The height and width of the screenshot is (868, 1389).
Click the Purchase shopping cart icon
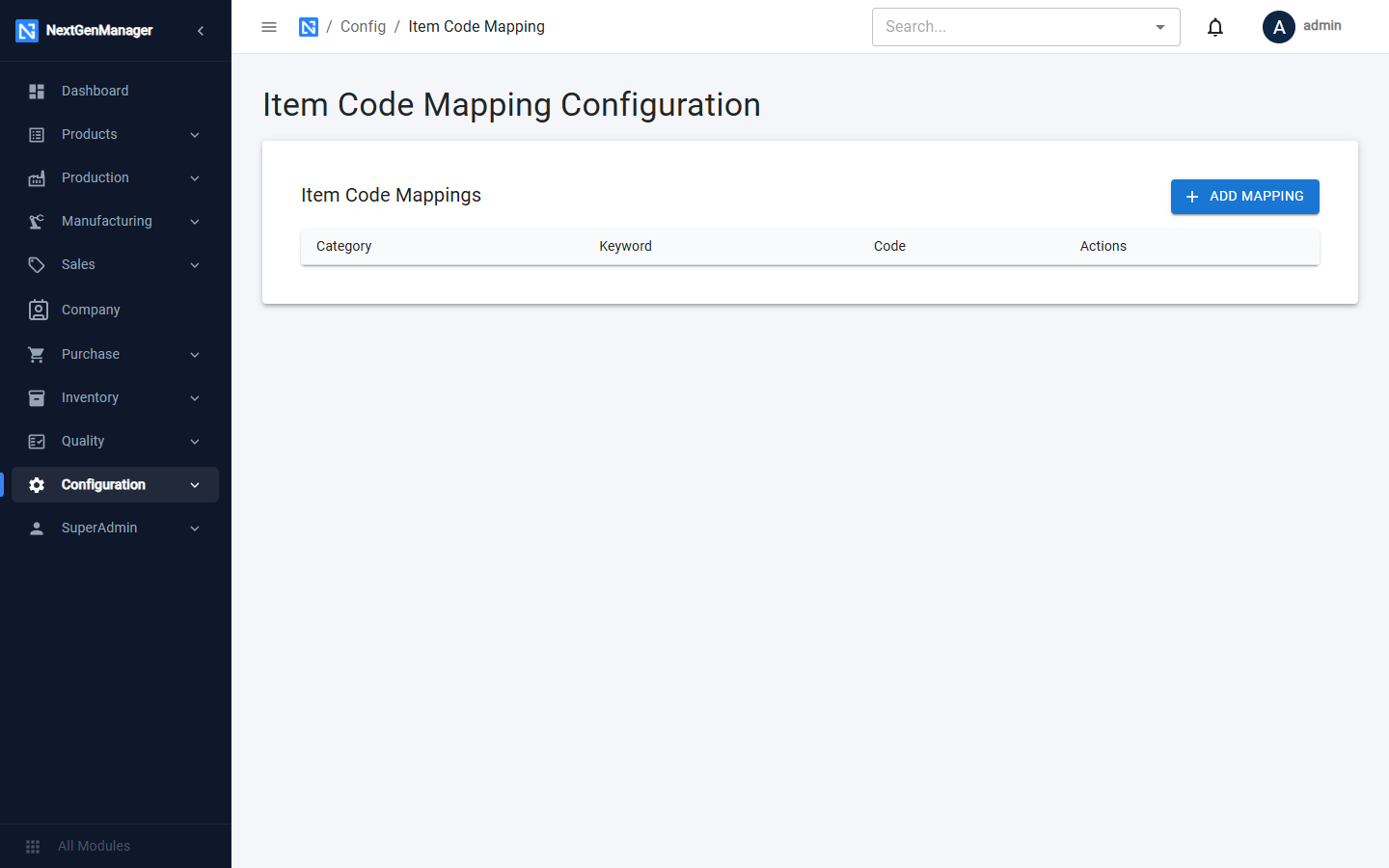37,355
